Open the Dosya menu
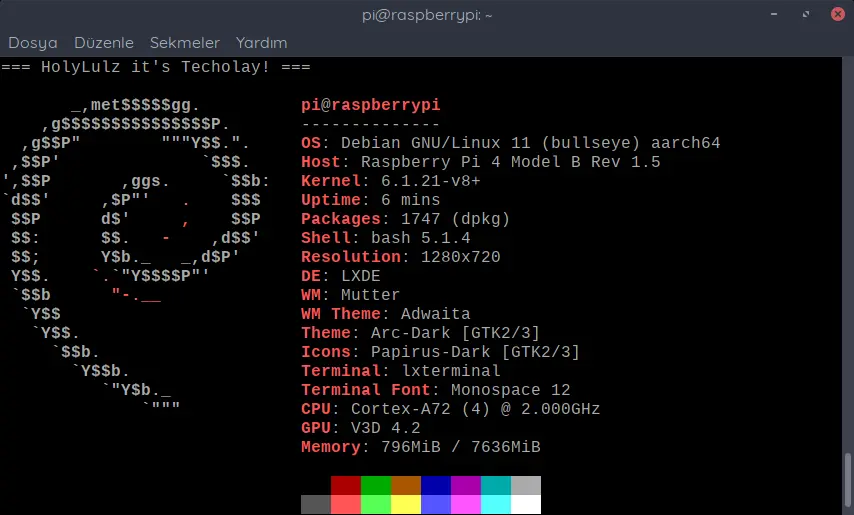This screenshot has width=854, height=515. [x=33, y=42]
